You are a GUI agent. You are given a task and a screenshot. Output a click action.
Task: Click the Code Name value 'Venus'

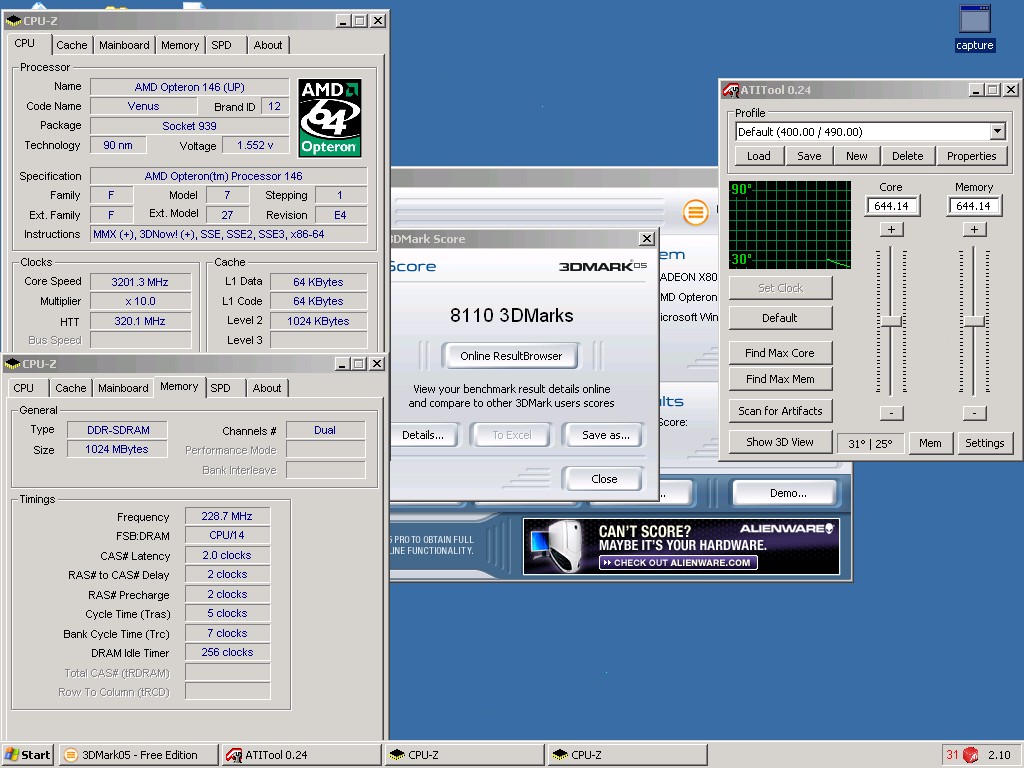(143, 106)
